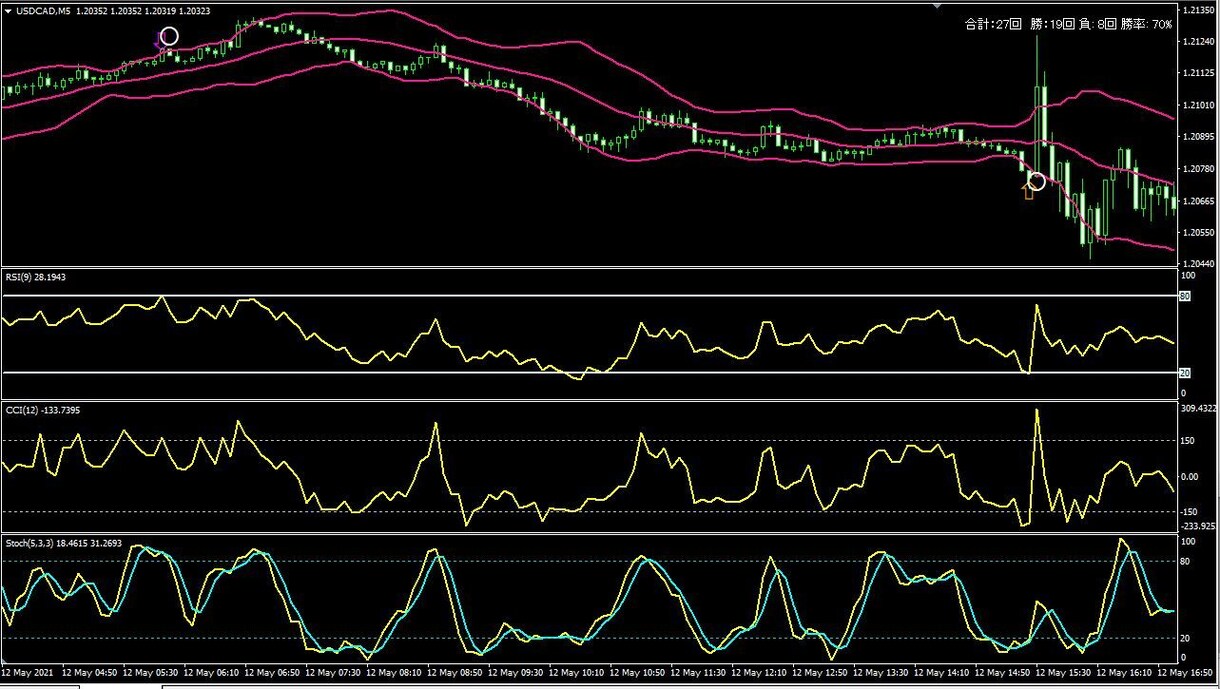Click the grey chart shift triangle on top edge

[936, 5]
